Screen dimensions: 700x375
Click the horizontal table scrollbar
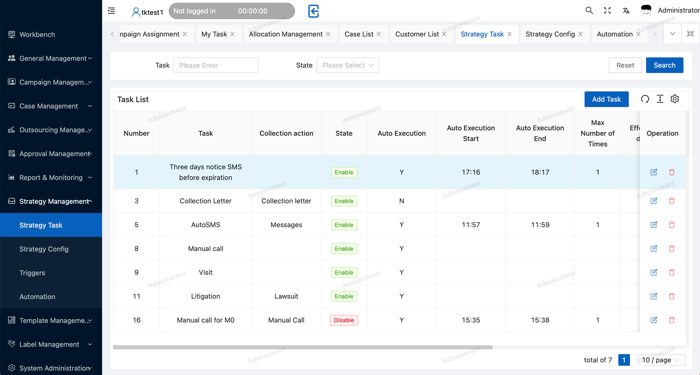pos(303,347)
